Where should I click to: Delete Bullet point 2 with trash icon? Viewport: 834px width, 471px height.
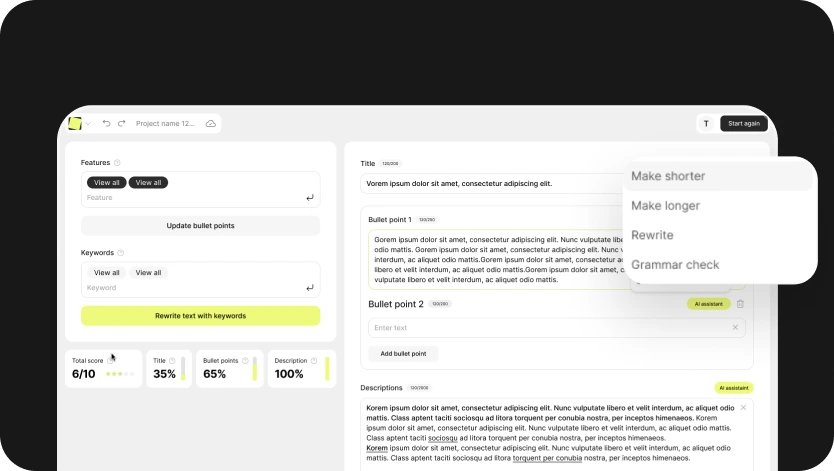[x=740, y=304]
